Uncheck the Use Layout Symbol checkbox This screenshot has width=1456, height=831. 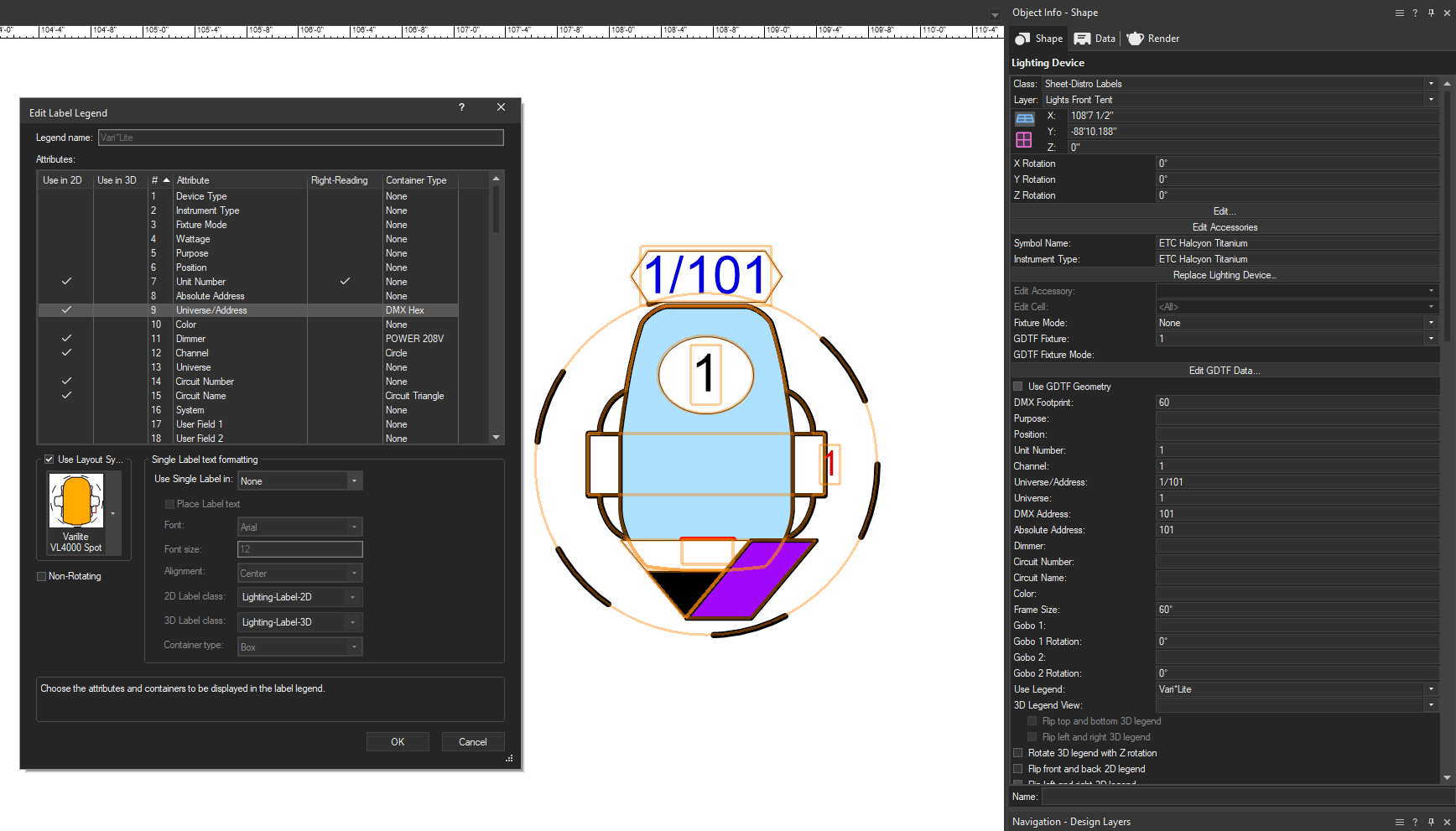[x=49, y=460]
